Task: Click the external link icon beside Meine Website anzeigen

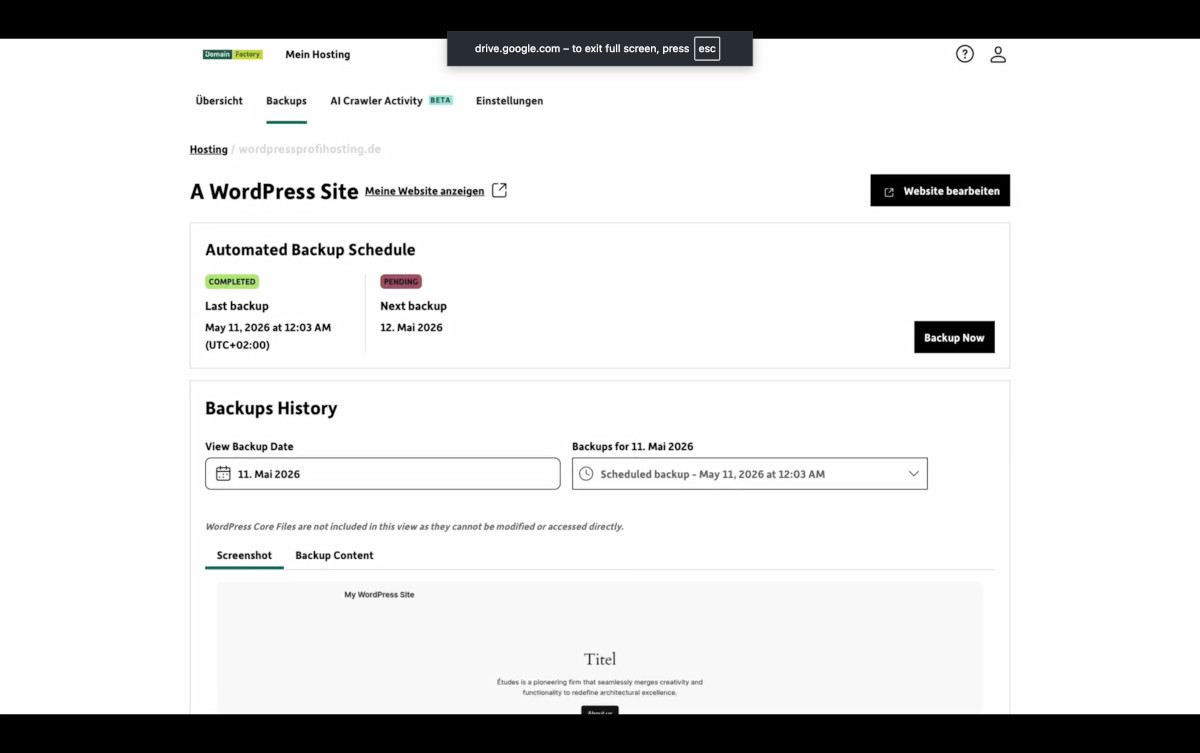Action: tap(499, 190)
